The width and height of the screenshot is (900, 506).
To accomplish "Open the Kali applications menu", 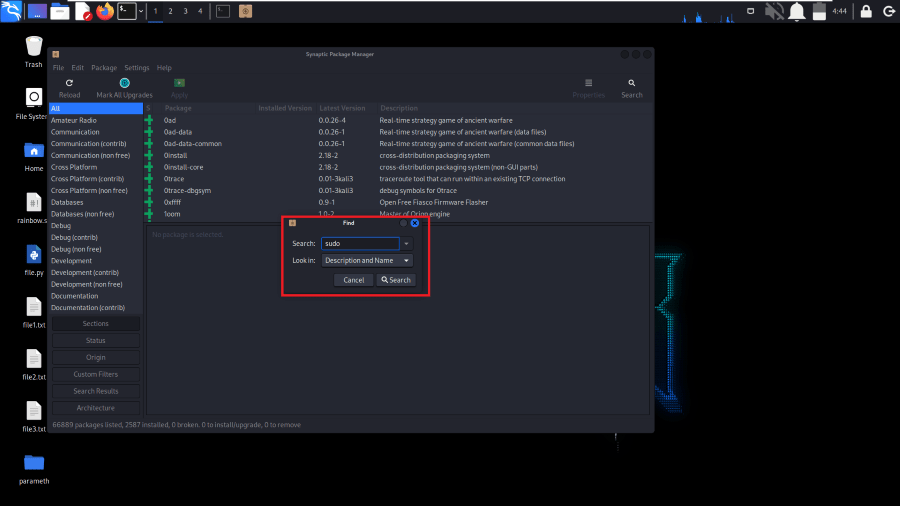I will point(11,11).
